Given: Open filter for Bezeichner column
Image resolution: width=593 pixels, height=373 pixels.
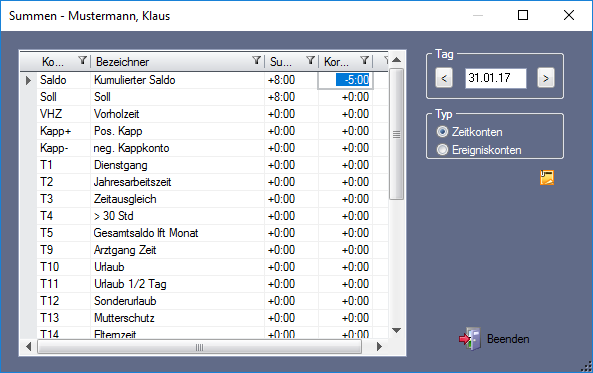Looking at the screenshot, I should [x=256, y=61].
